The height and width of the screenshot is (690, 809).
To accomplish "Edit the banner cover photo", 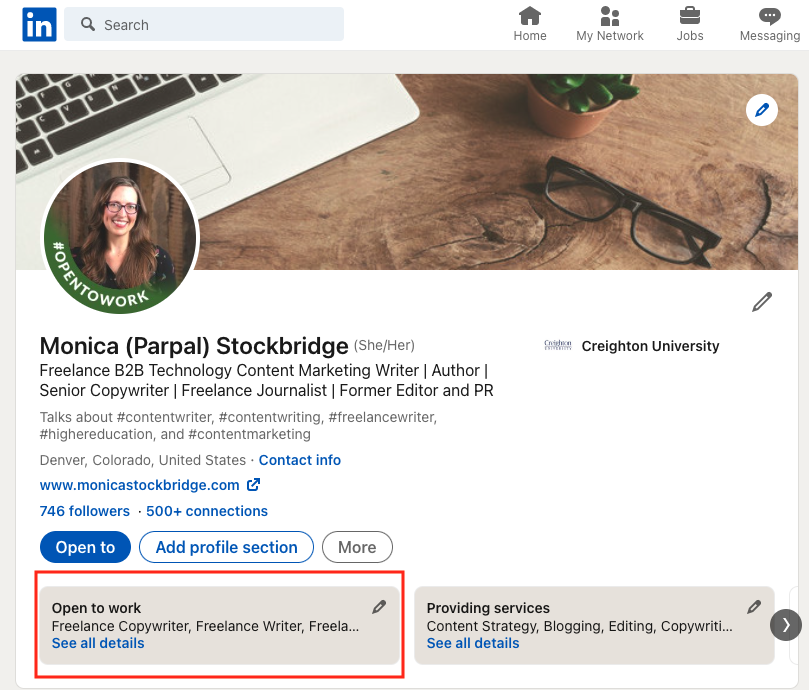I will point(762,110).
